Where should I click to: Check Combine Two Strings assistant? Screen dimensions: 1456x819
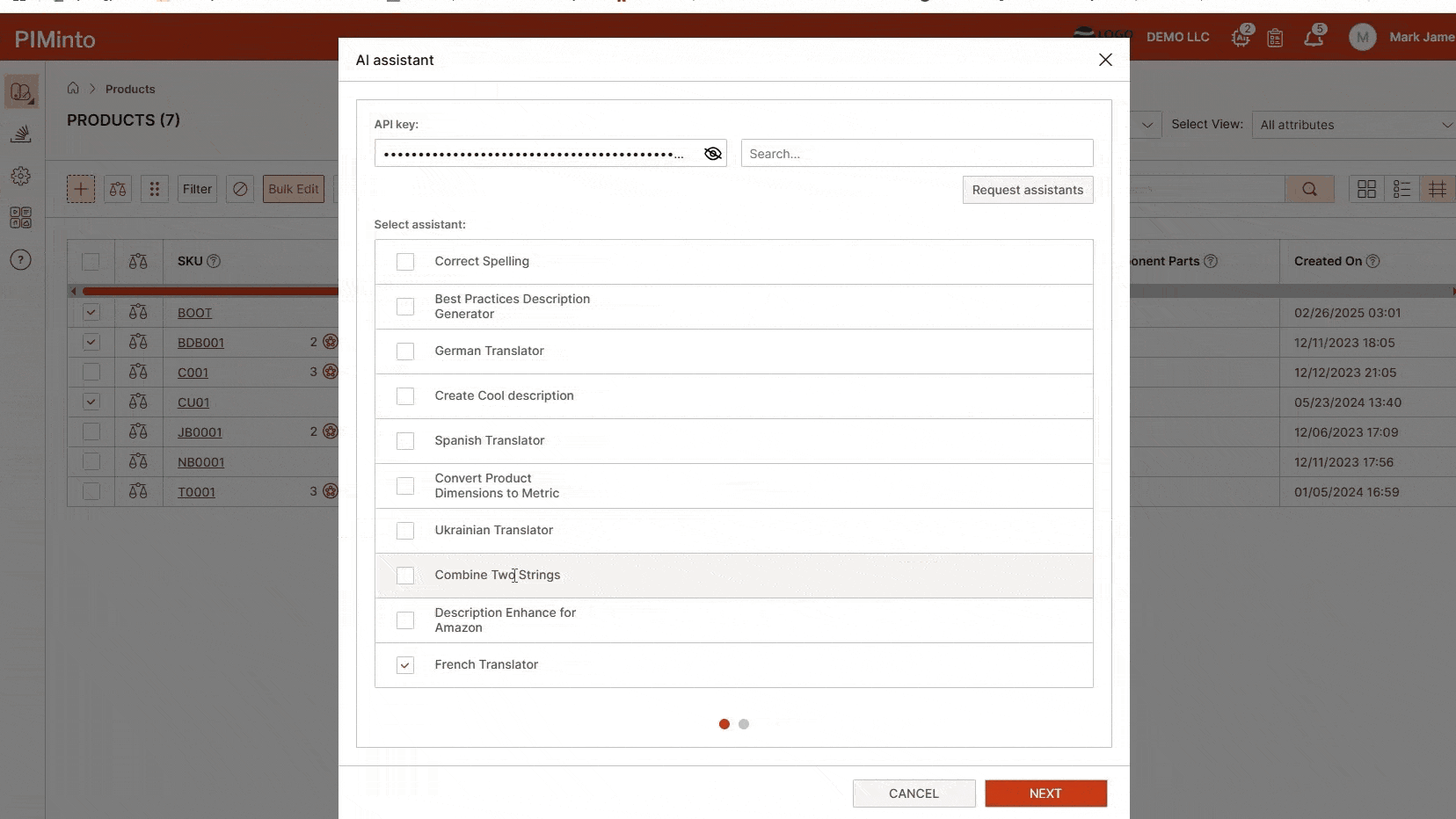405,576
